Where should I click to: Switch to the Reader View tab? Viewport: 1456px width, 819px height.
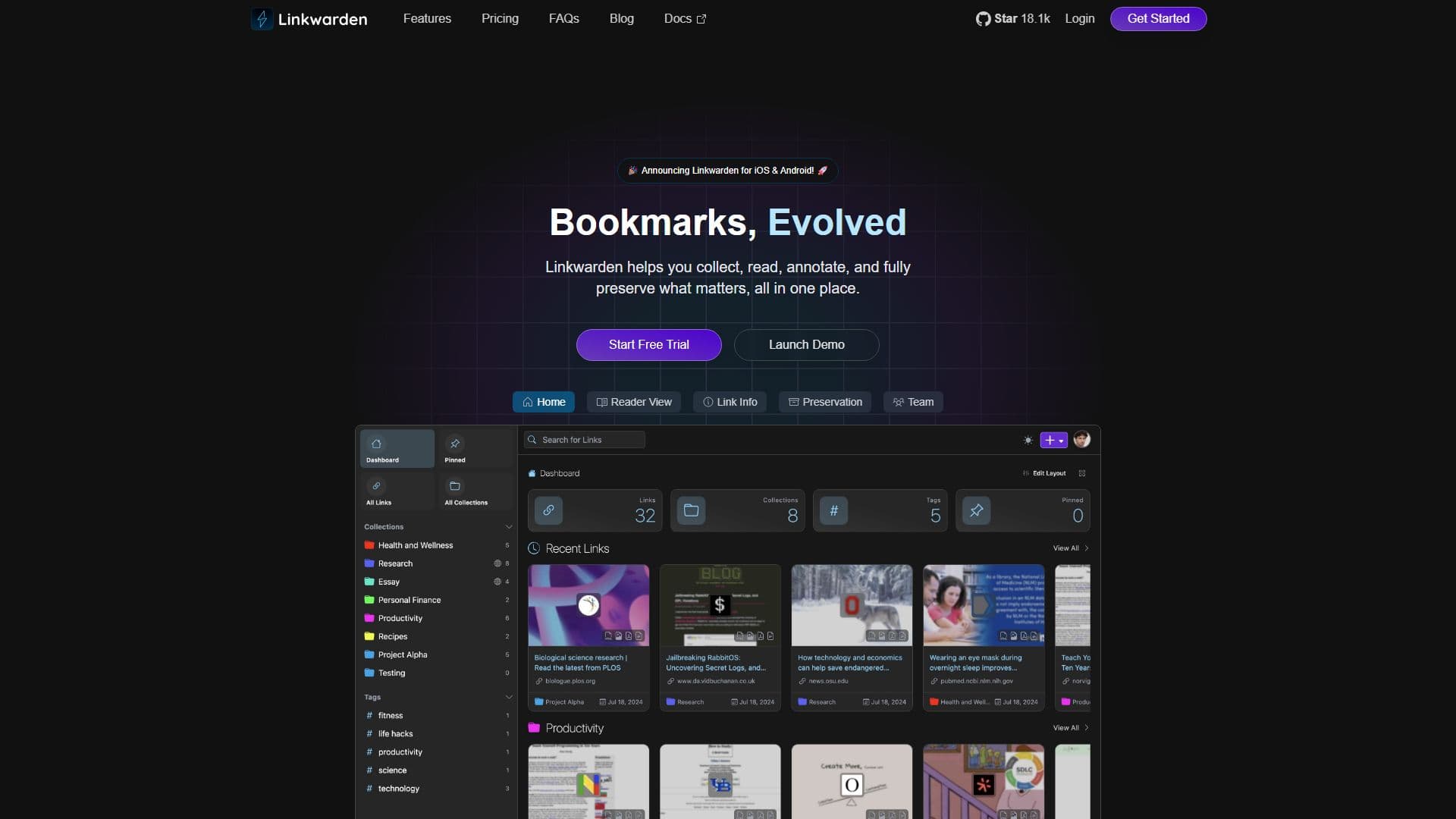pos(634,402)
